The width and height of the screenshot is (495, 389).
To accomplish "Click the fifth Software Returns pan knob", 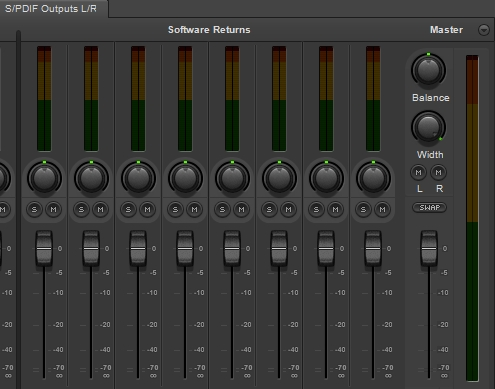I will [232, 178].
